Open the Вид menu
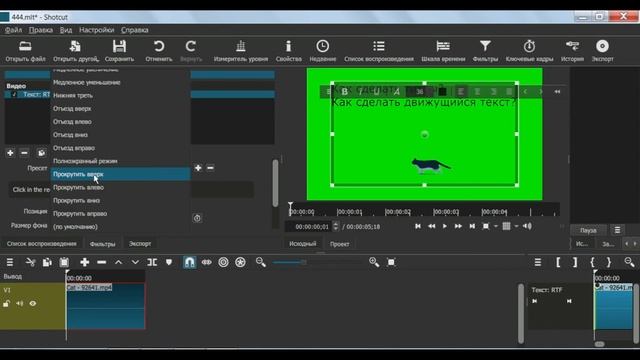The height and width of the screenshot is (360, 640). [66, 30]
